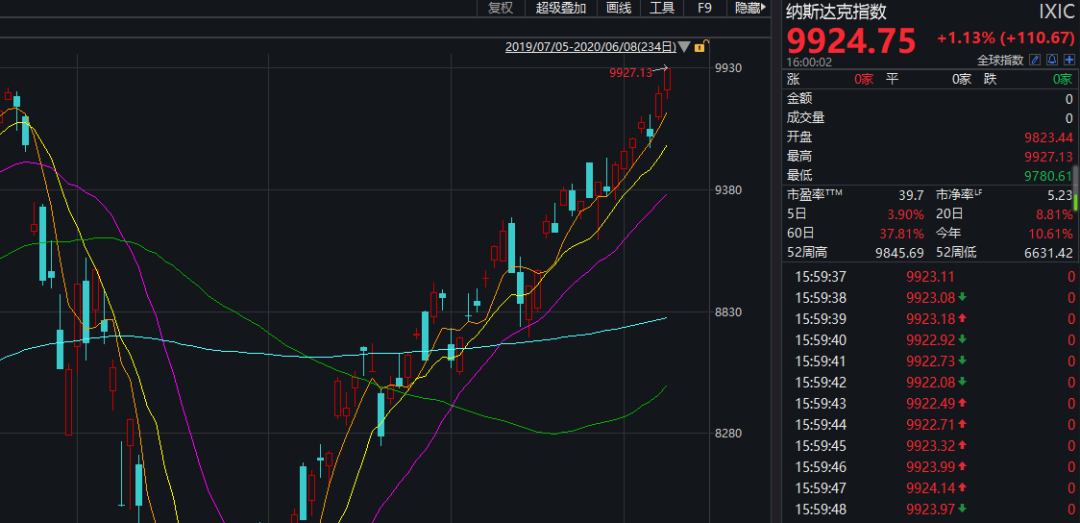Select the 画线 drawing tool
This screenshot has height=523, width=1080.
coord(619,8)
